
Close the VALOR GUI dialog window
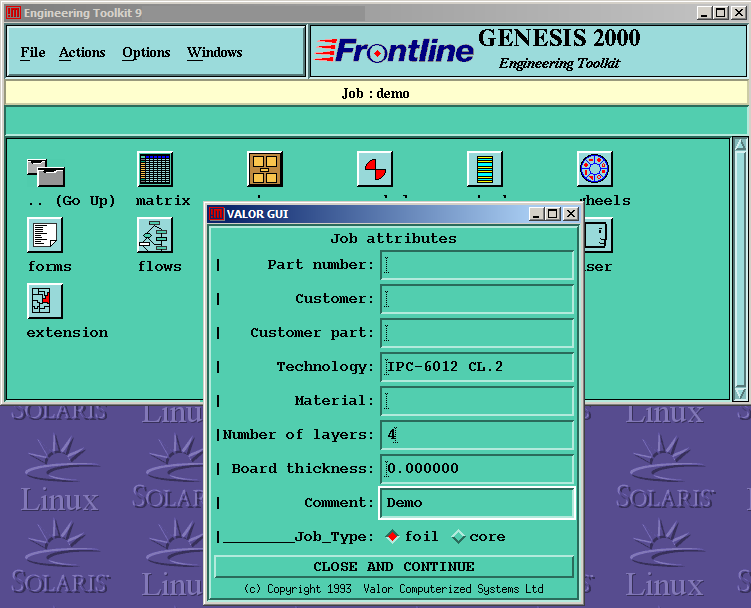(x=570, y=214)
